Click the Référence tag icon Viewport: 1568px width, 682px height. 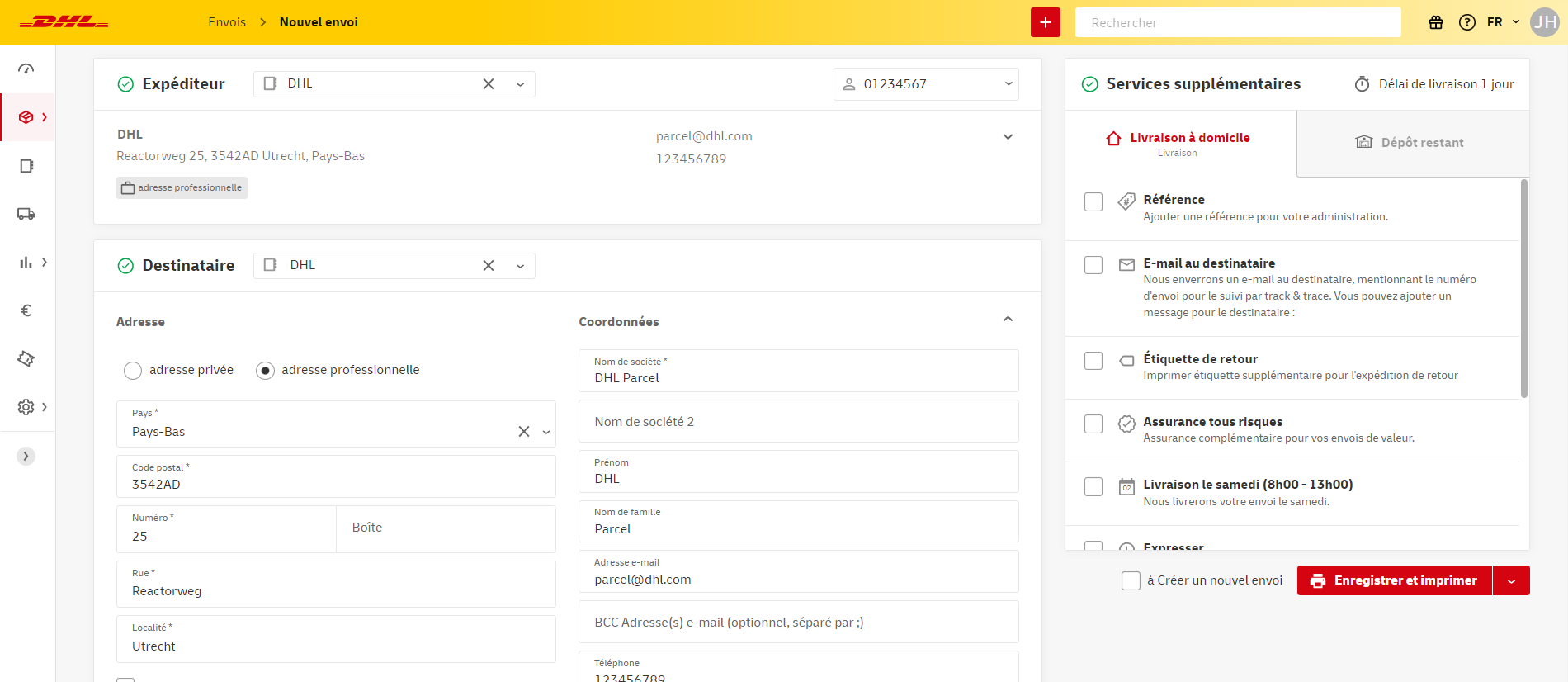pos(1126,201)
